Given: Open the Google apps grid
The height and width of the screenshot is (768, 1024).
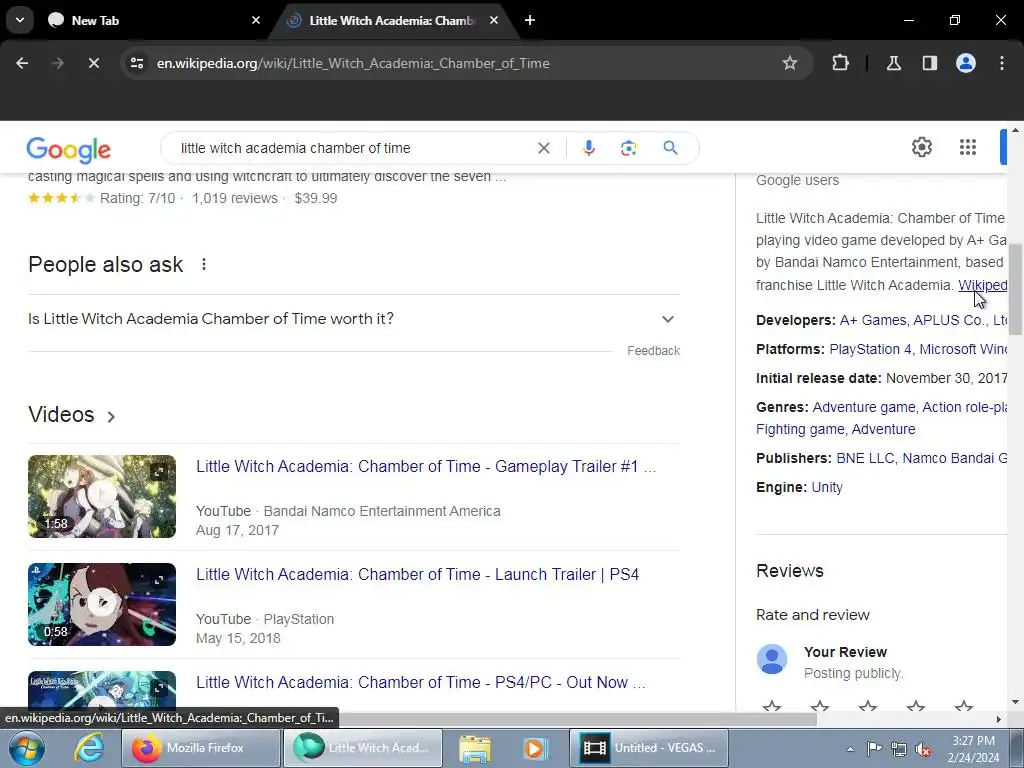Looking at the screenshot, I should [x=967, y=147].
